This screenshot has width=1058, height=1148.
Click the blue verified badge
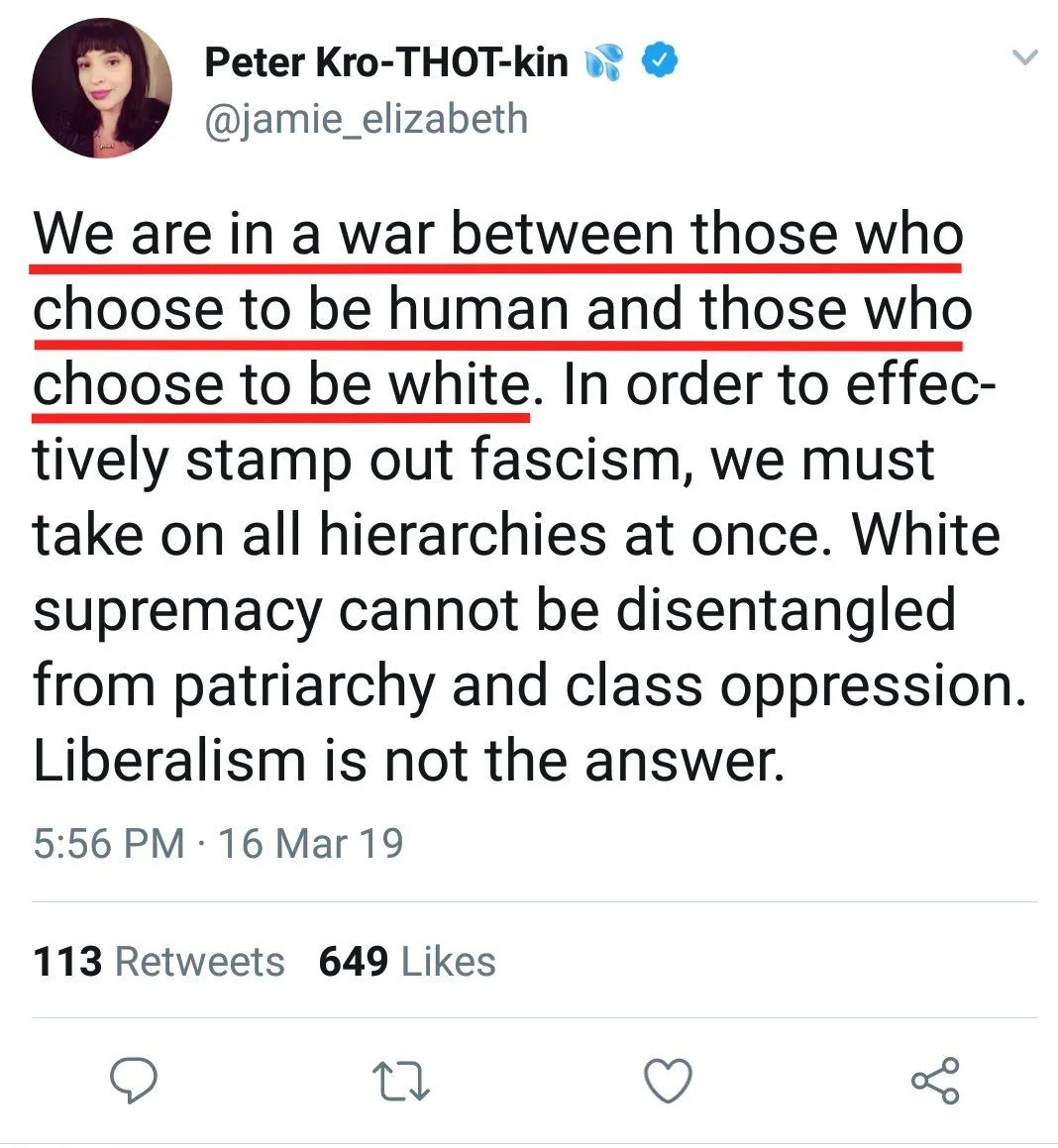click(x=657, y=60)
